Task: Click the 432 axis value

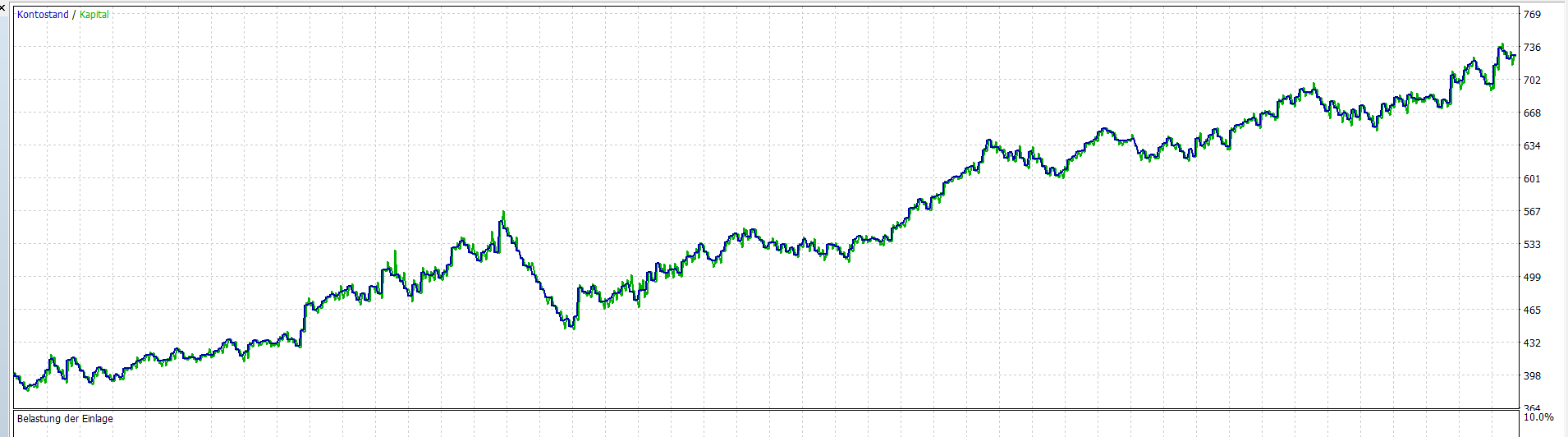Action: pos(1532,343)
